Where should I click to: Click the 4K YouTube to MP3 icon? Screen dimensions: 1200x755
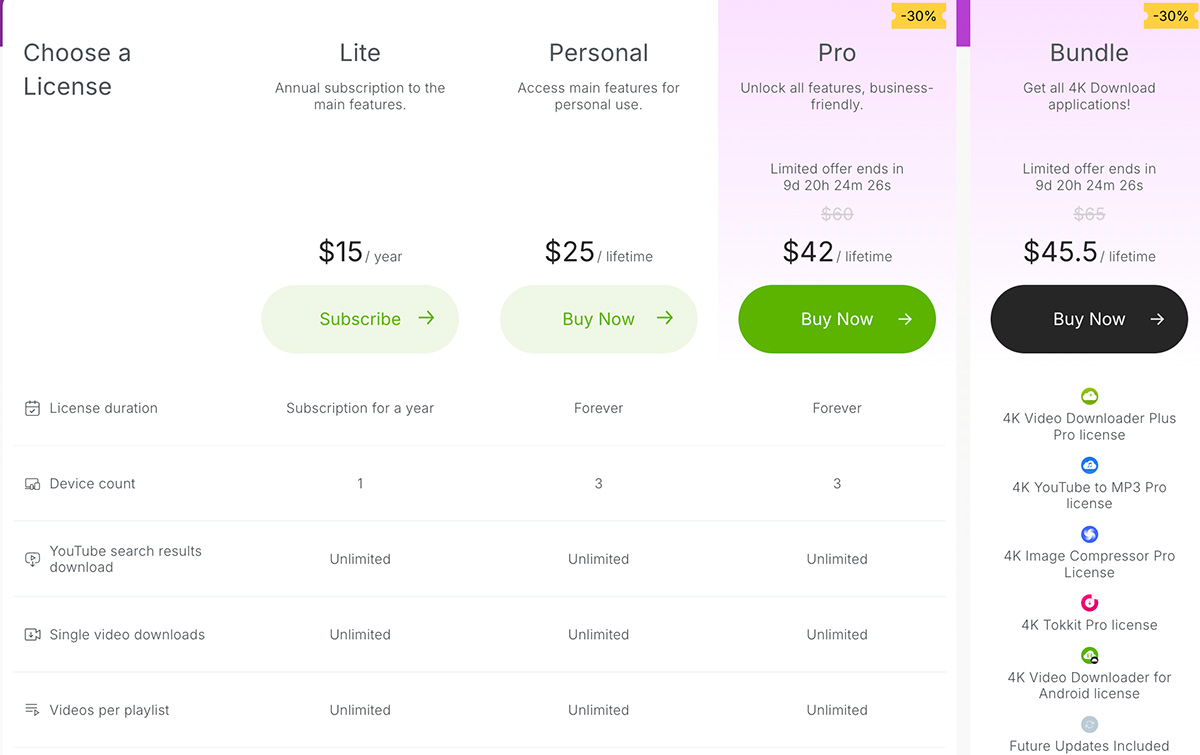(1089, 465)
